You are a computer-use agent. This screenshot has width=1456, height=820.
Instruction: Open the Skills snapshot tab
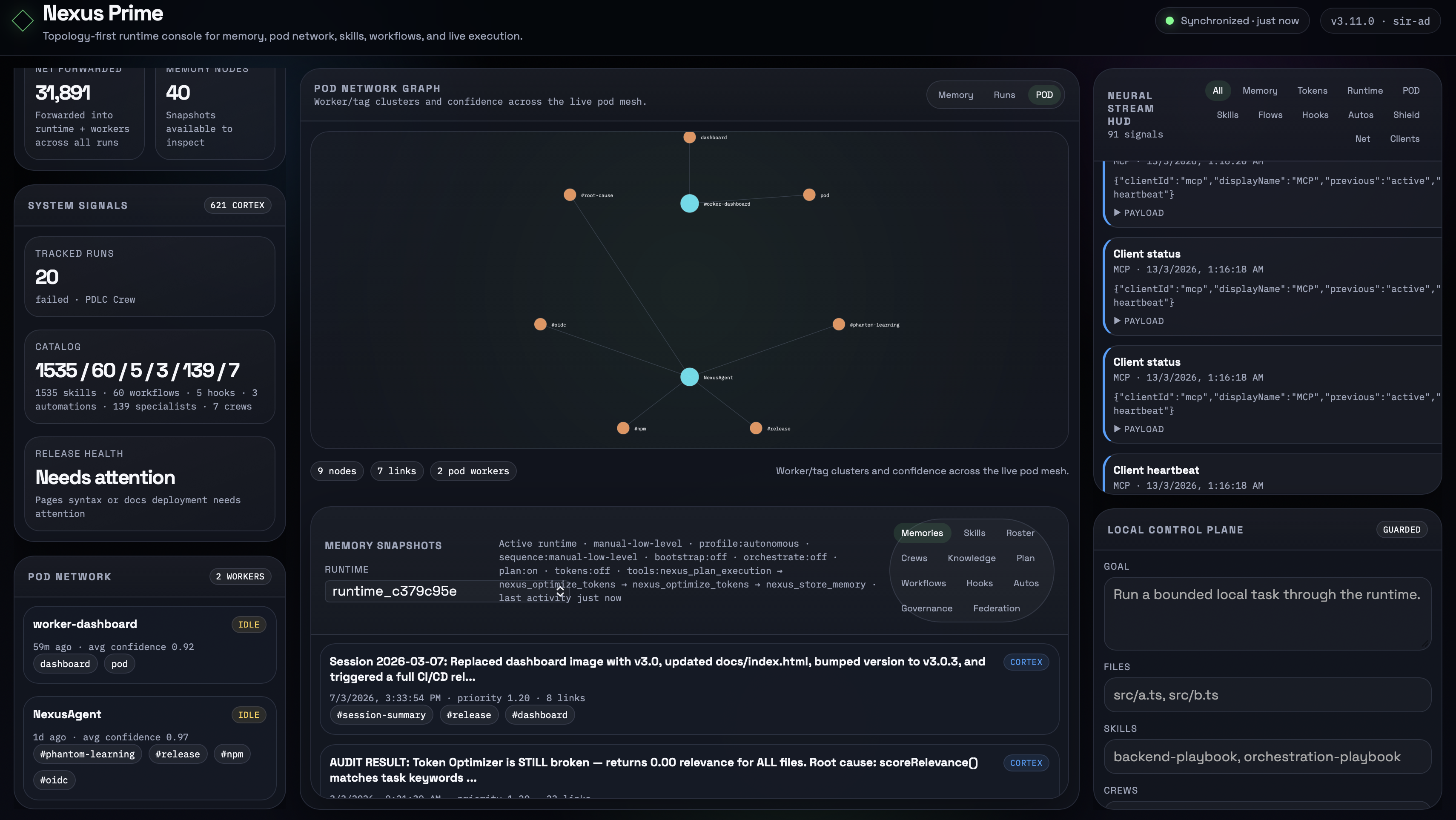[974, 533]
